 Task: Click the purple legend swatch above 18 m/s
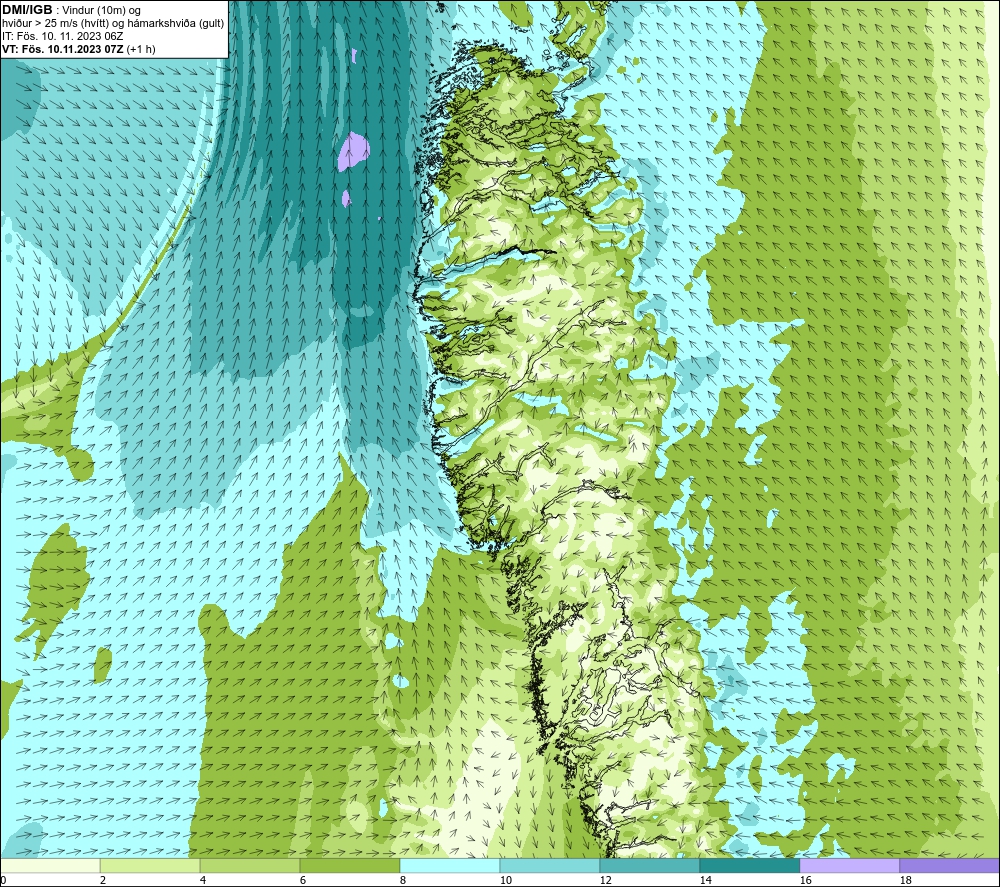click(x=949, y=865)
